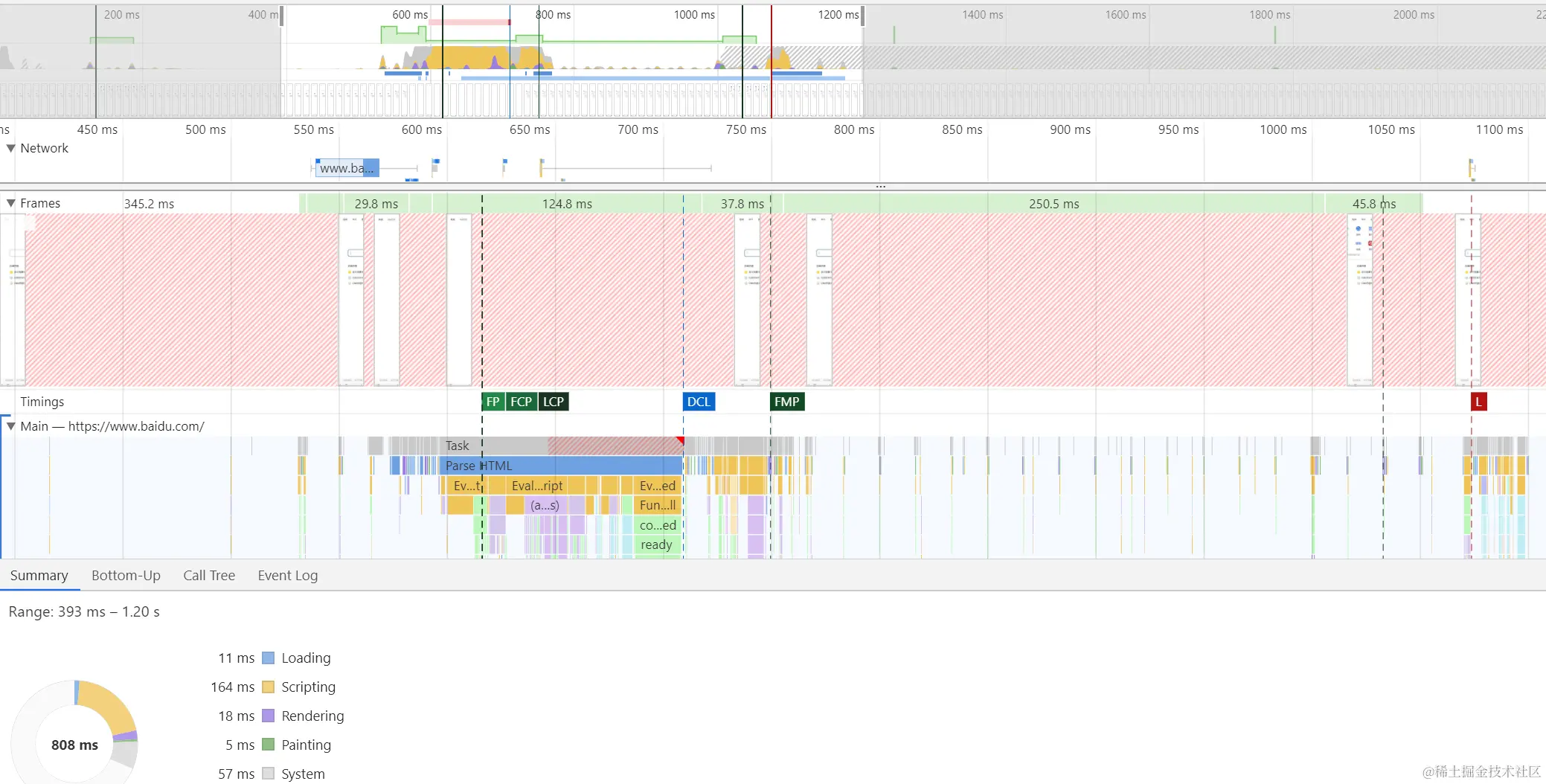Select the long Task bar in Main
Image resolution: width=1546 pixels, height=784 pixels.
(562, 446)
